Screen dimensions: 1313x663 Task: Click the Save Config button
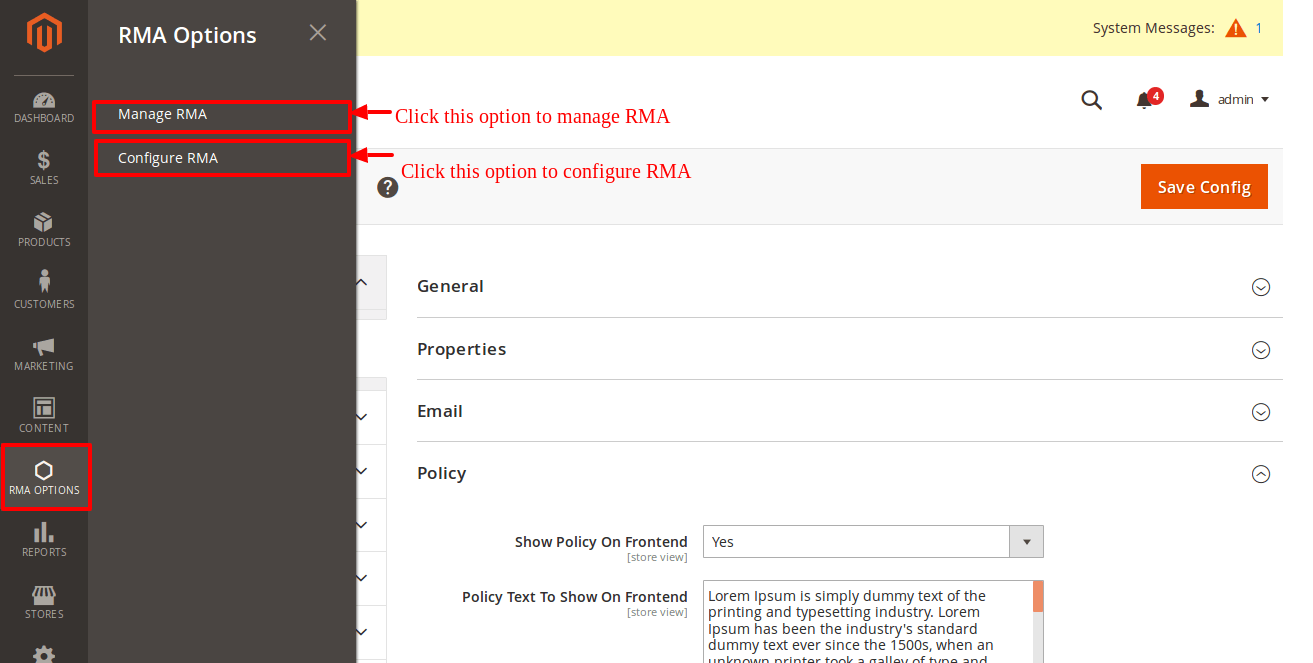coord(1203,187)
